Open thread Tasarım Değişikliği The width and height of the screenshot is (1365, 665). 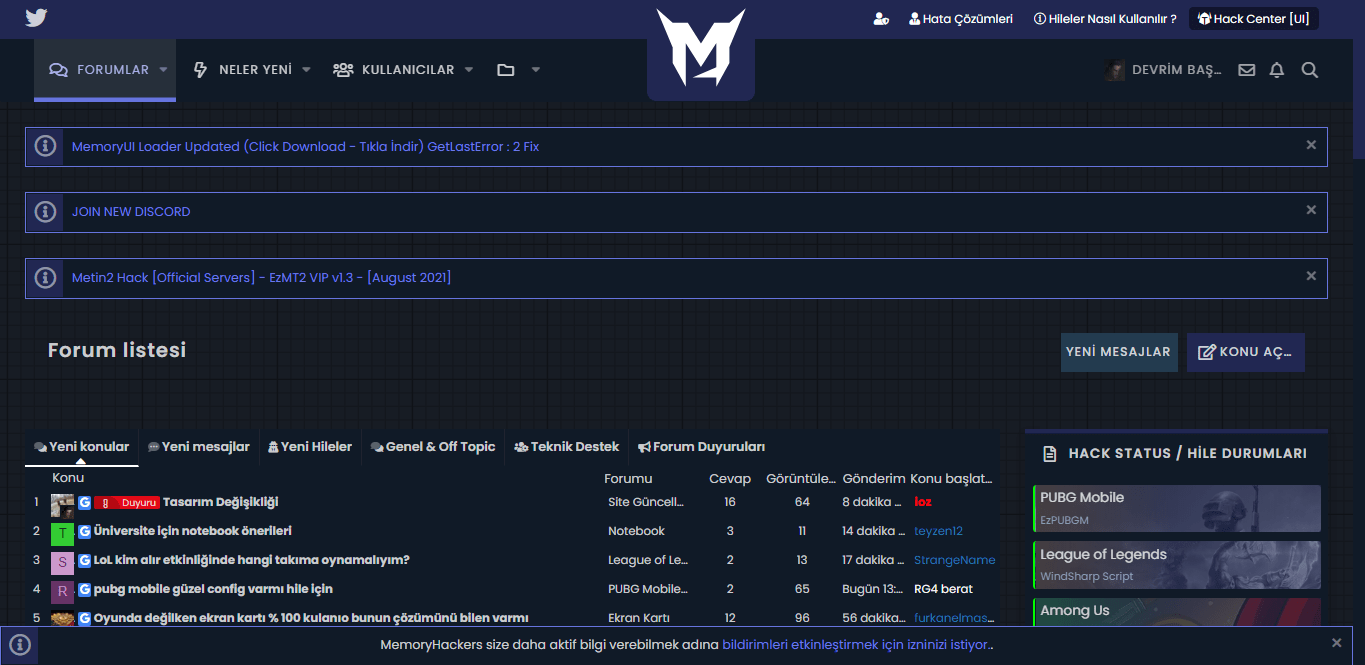point(220,502)
